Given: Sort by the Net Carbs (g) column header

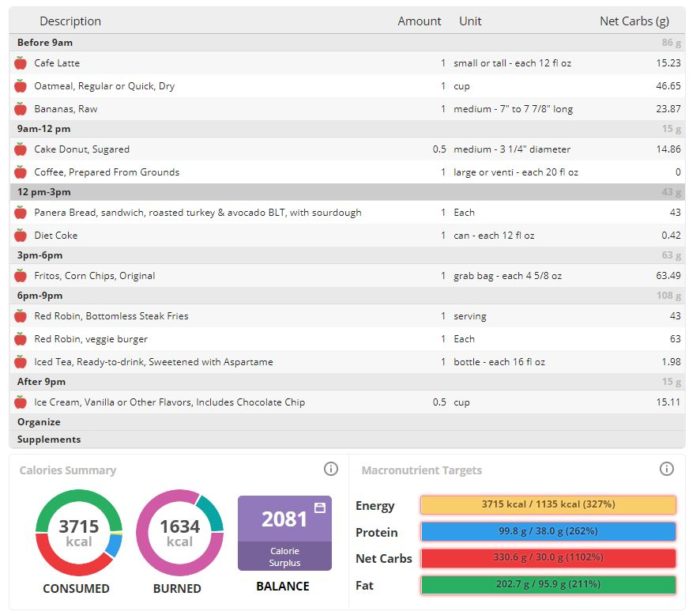Looking at the screenshot, I should pyautogui.click(x=634, y=21).
